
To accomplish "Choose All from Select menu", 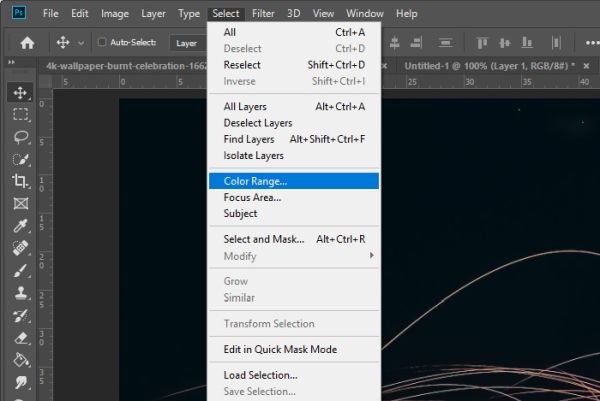I will pos(294,32).
